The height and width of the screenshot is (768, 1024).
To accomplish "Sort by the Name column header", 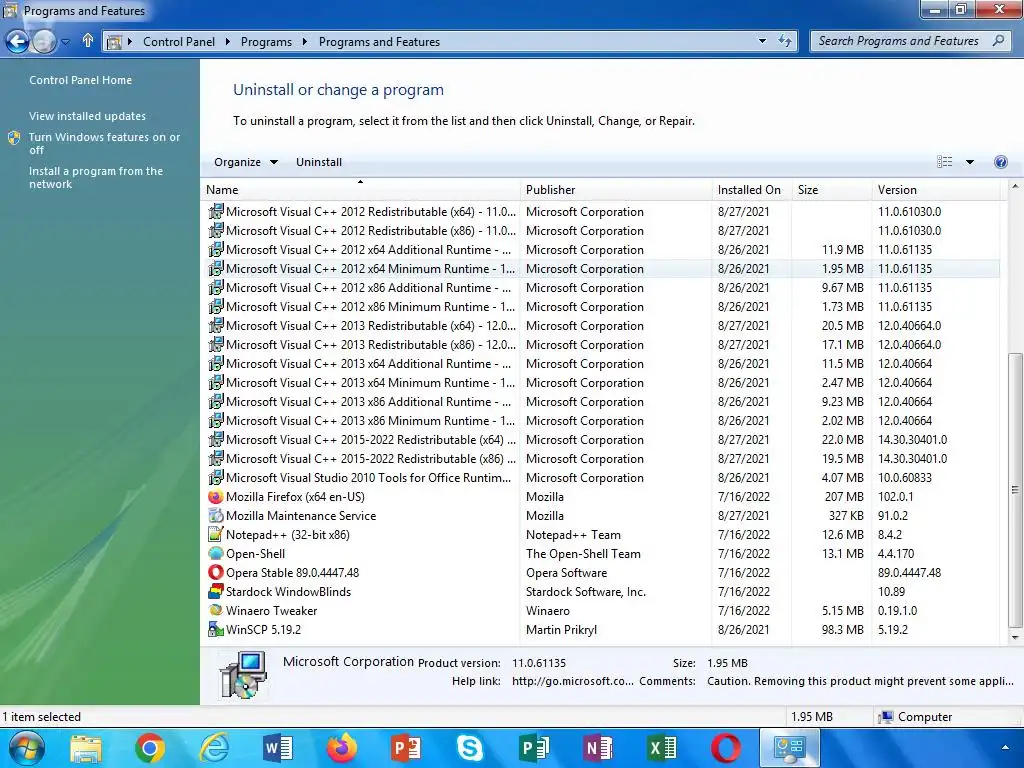I will (360, 190).
